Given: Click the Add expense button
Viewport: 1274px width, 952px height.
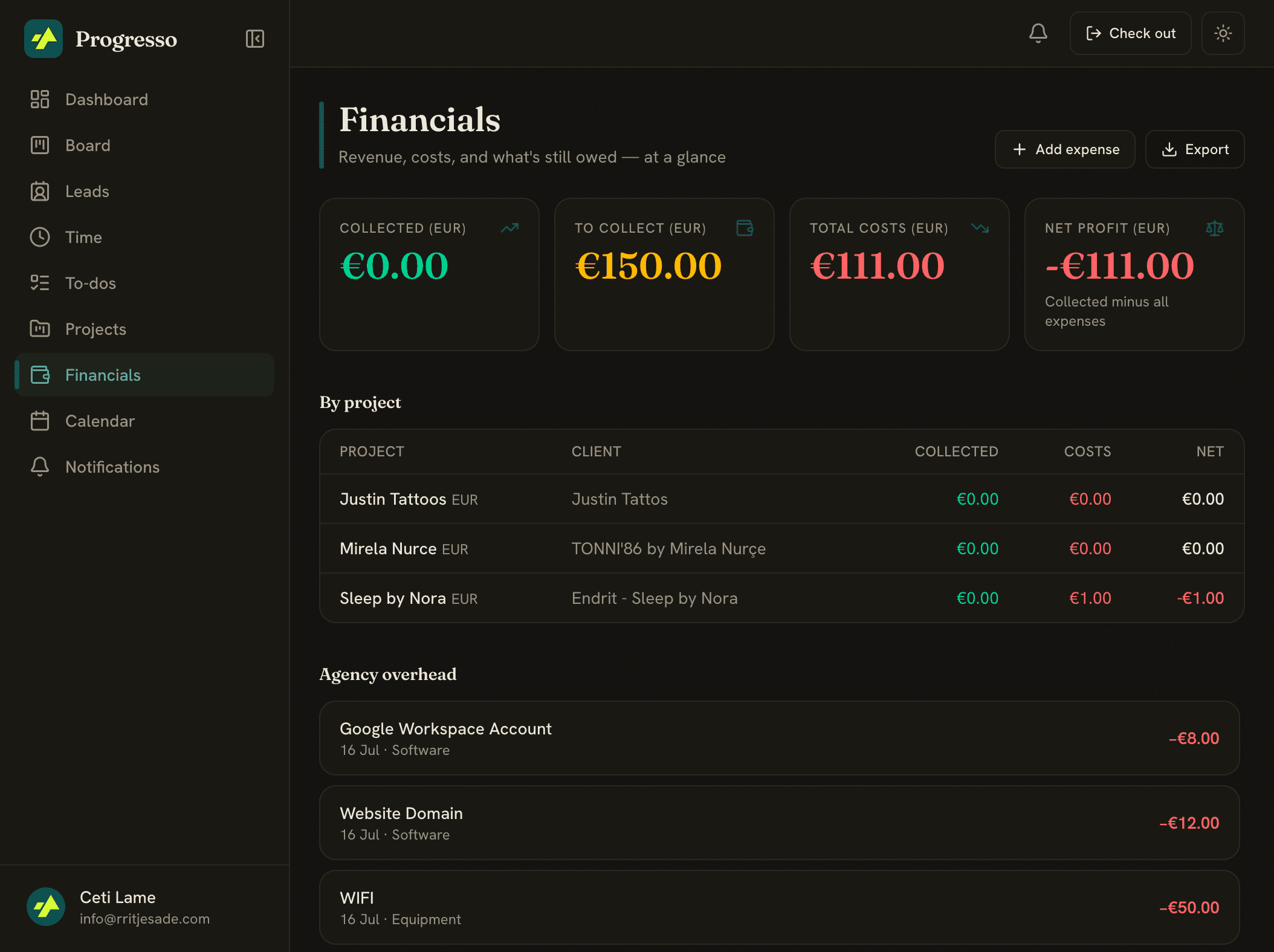Looking at the screenshot, I should coord(1065,149).
